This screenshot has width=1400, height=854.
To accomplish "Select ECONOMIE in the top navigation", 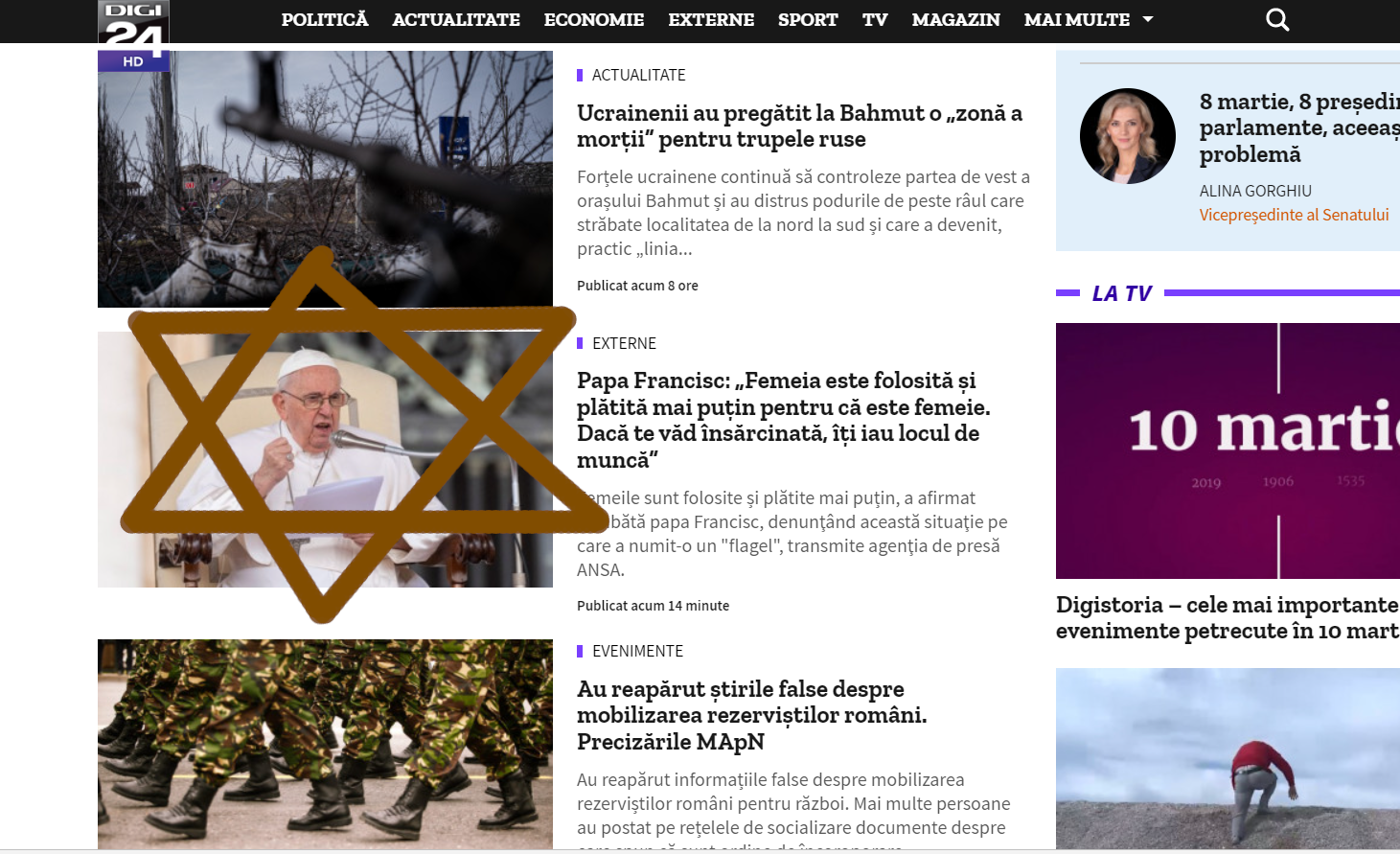I will [x=594, y=19].
